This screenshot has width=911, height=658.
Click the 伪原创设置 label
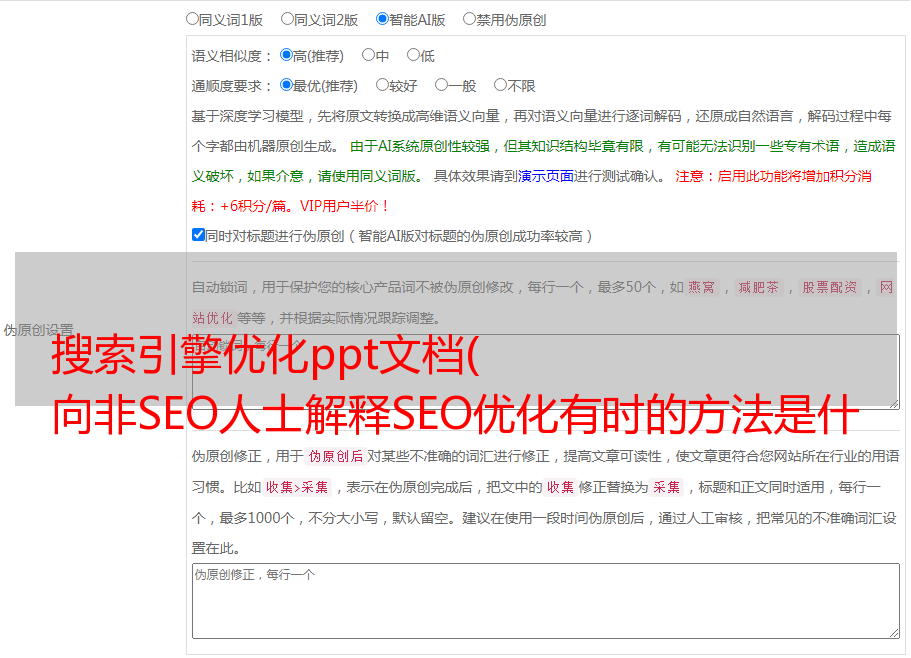point(38,330)
